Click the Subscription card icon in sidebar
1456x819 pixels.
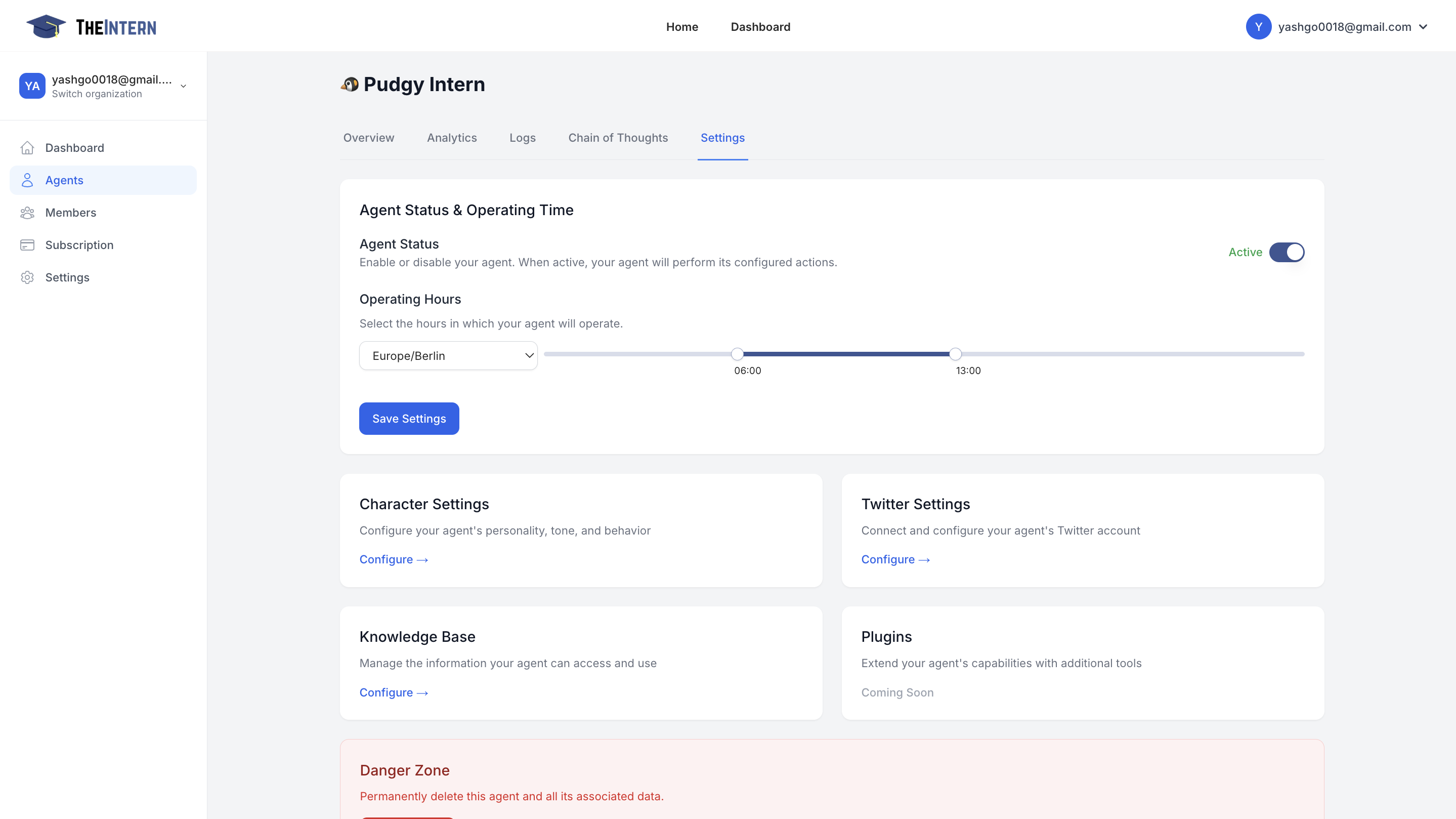[27, 245]
